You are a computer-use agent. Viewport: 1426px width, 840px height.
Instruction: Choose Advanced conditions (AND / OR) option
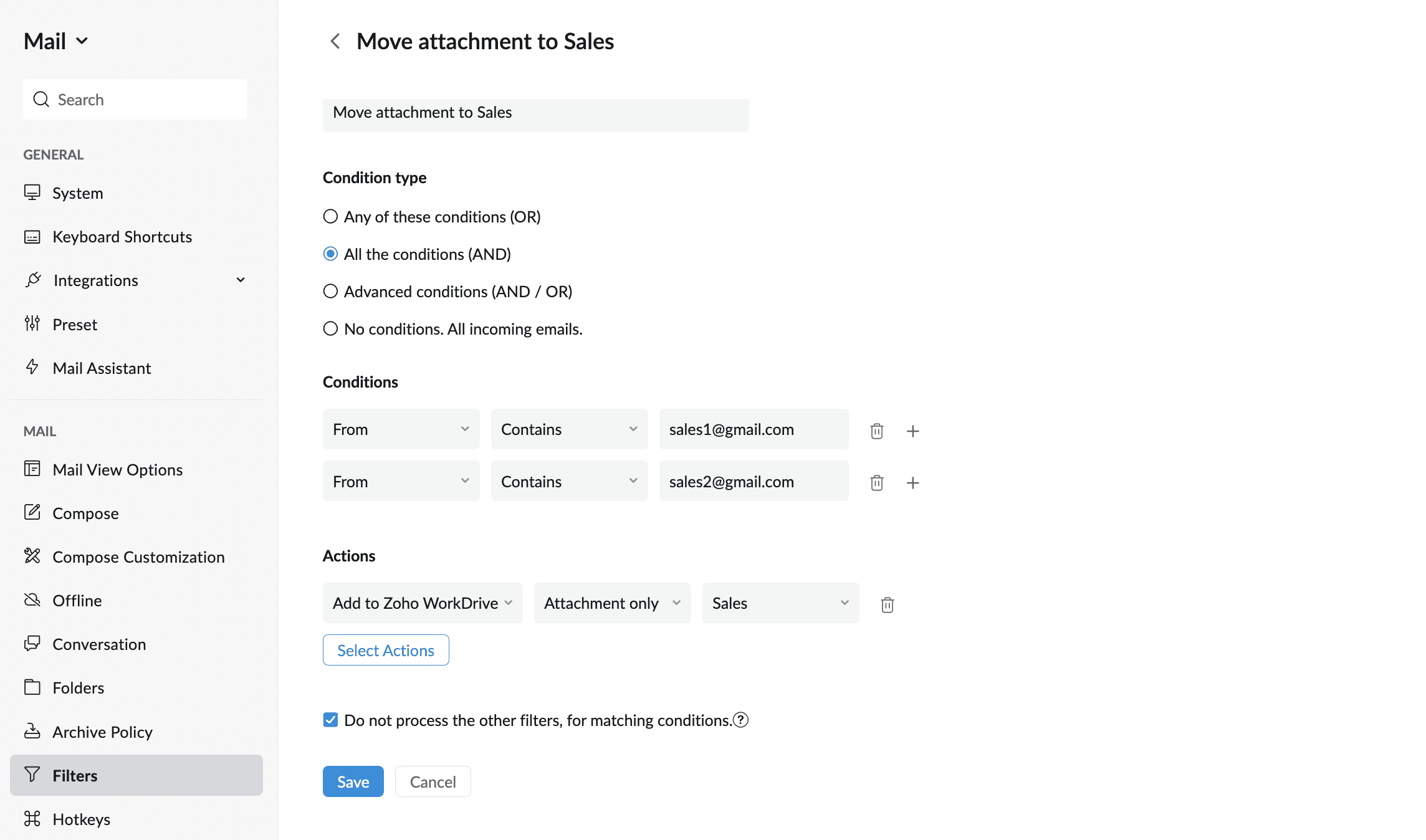point(330,291)
